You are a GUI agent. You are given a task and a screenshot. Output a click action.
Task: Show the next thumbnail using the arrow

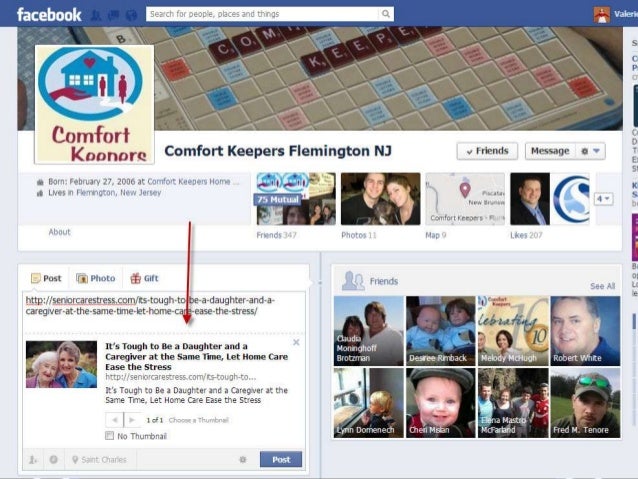(132, 420)
